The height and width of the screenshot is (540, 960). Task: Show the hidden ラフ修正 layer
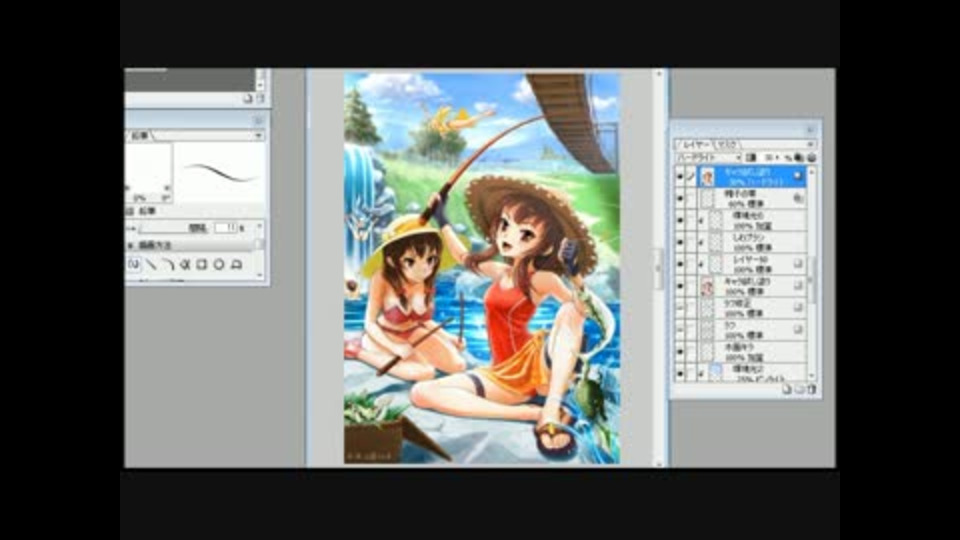pos(680,307)
